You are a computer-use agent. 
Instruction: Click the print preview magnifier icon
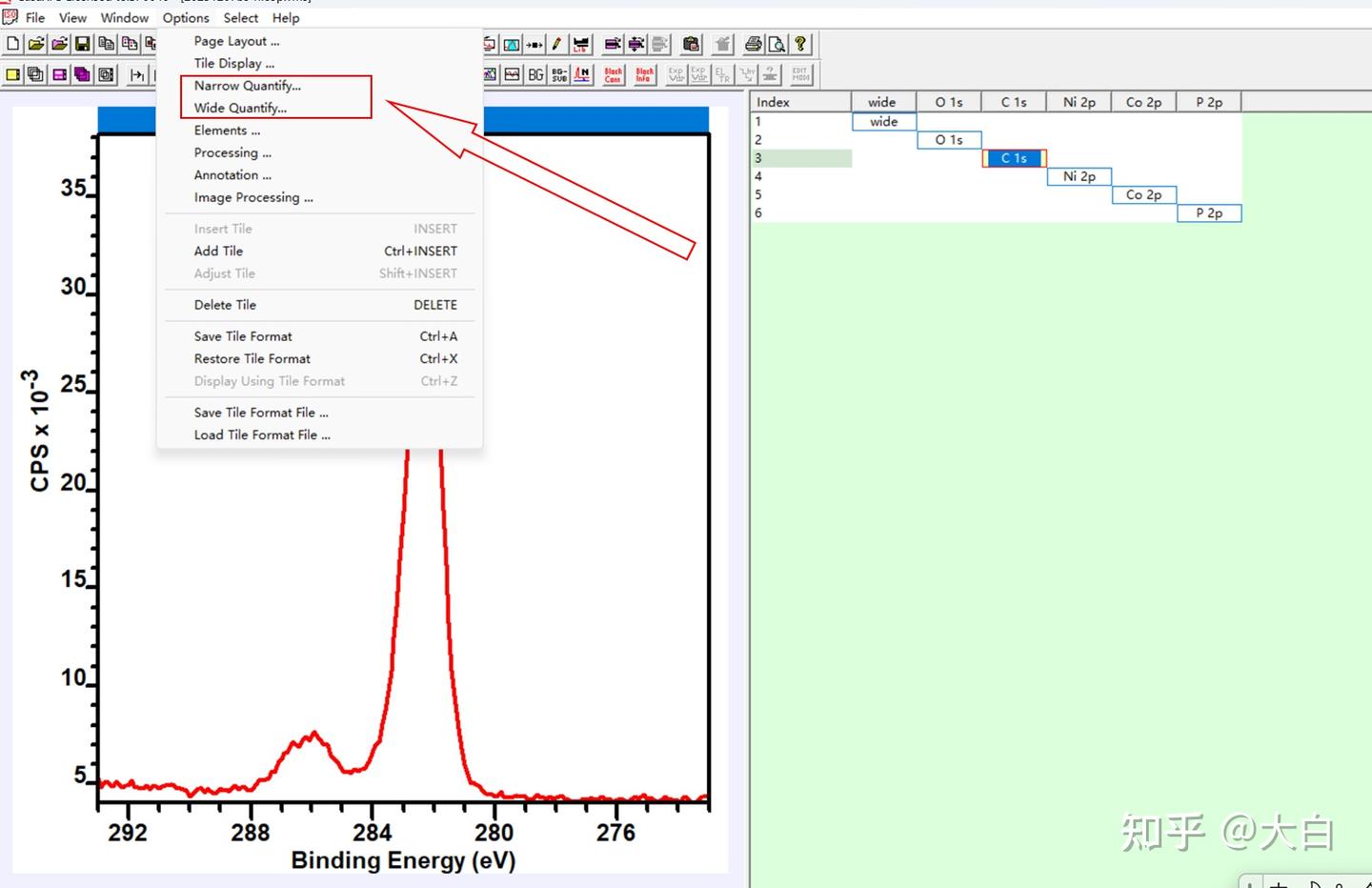777,44
